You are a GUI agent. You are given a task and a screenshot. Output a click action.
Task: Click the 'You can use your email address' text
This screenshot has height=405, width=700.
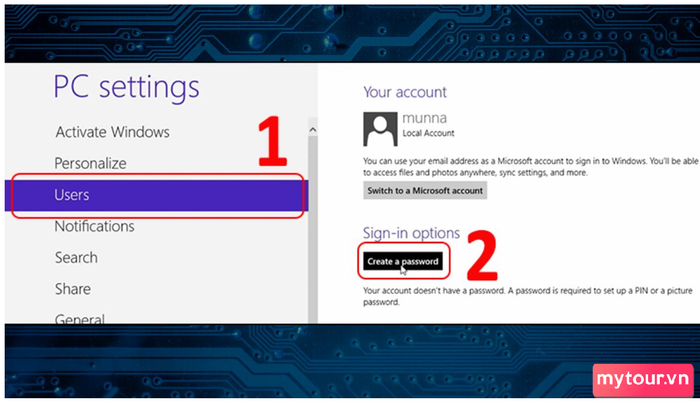(530, 167)
